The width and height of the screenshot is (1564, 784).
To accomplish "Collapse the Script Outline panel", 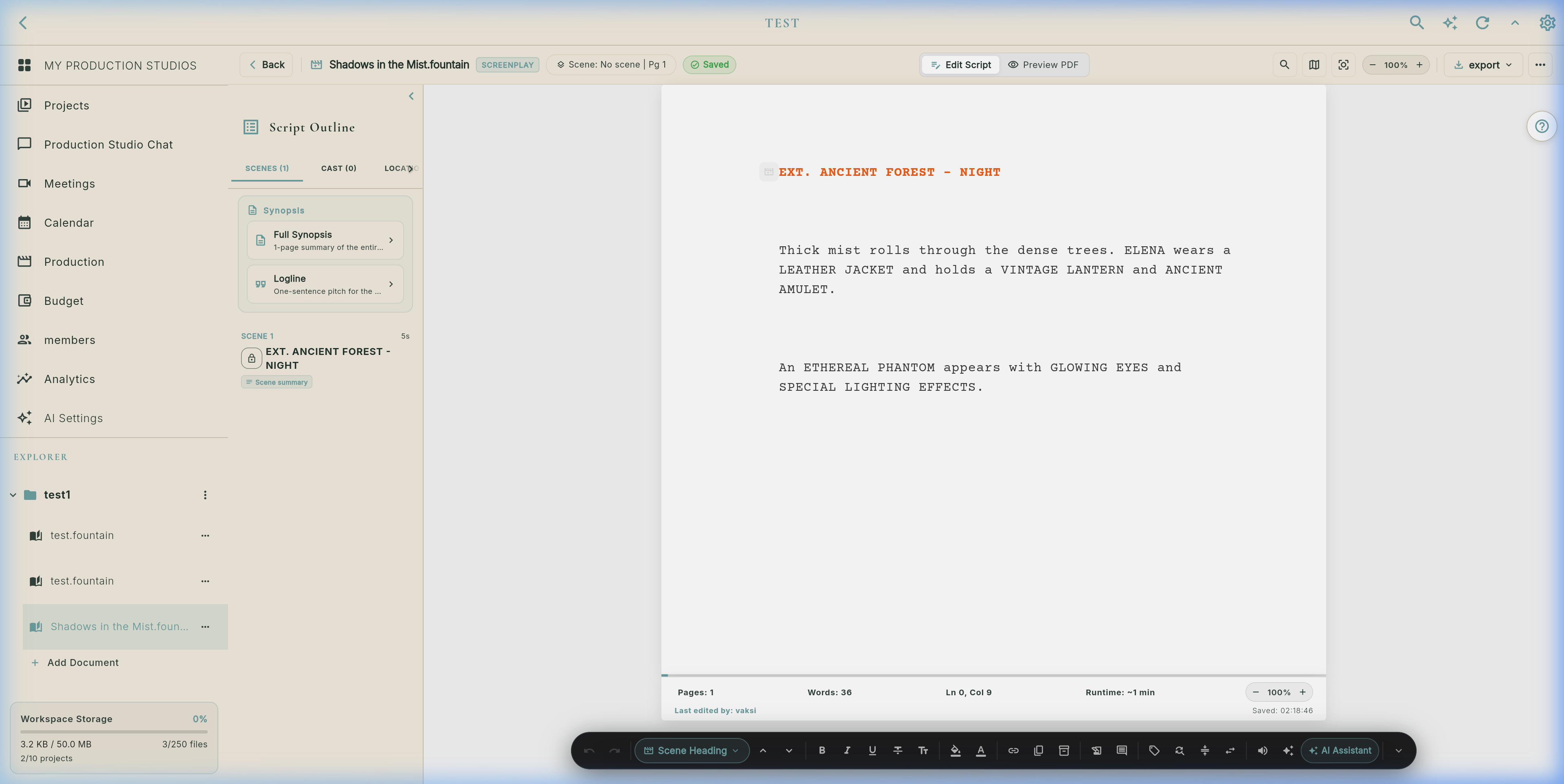I will pyautogui.click(x=411, y=96).
